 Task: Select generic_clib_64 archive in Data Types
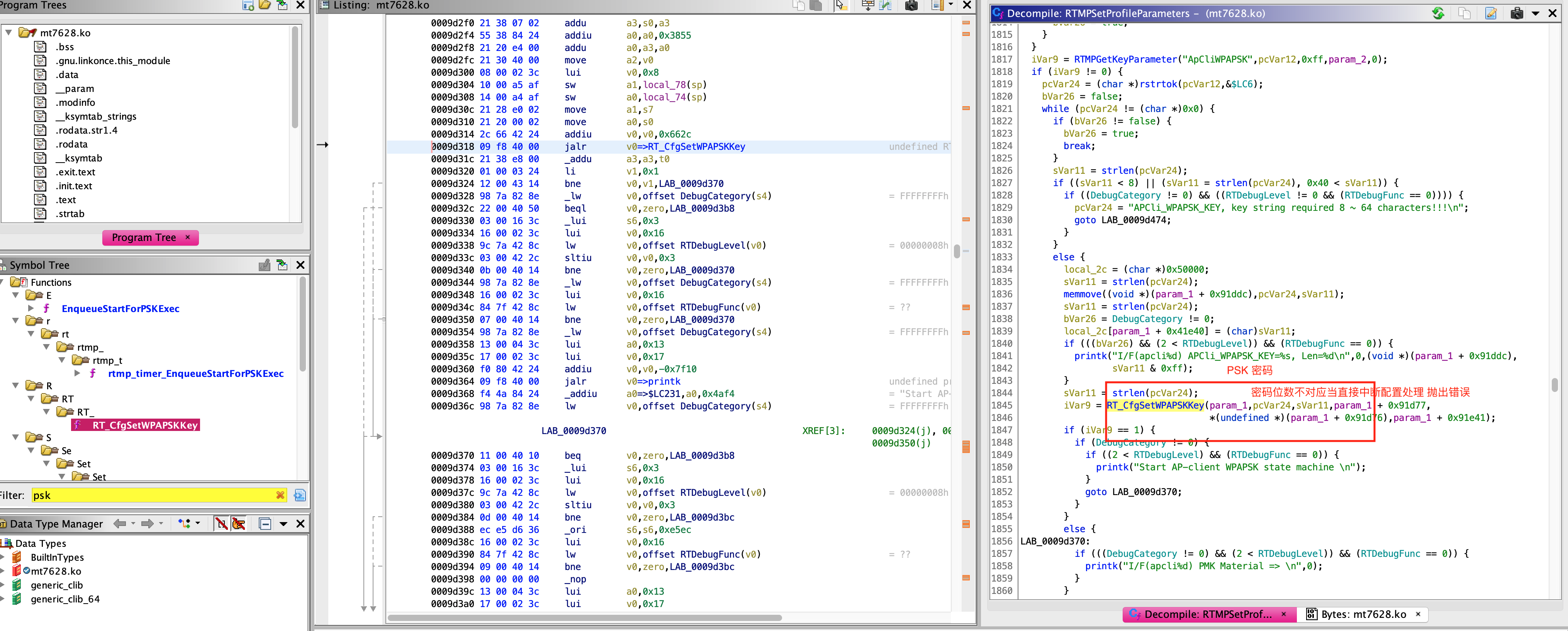(x=65, y=599)
